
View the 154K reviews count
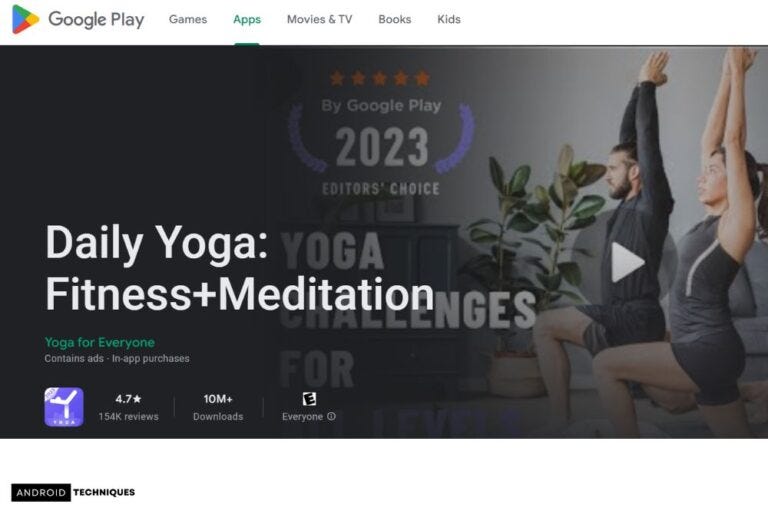click(128, 416)
